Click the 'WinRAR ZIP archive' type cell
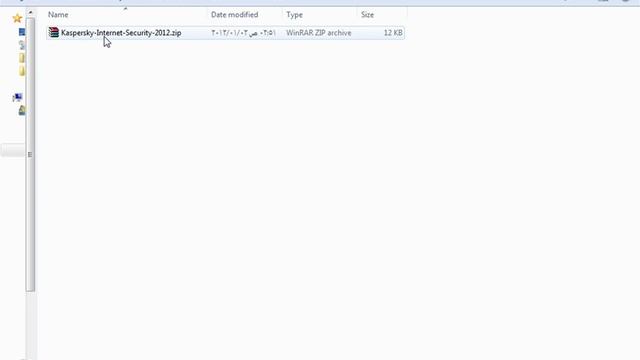640x360 pixels. coord(319,33)
